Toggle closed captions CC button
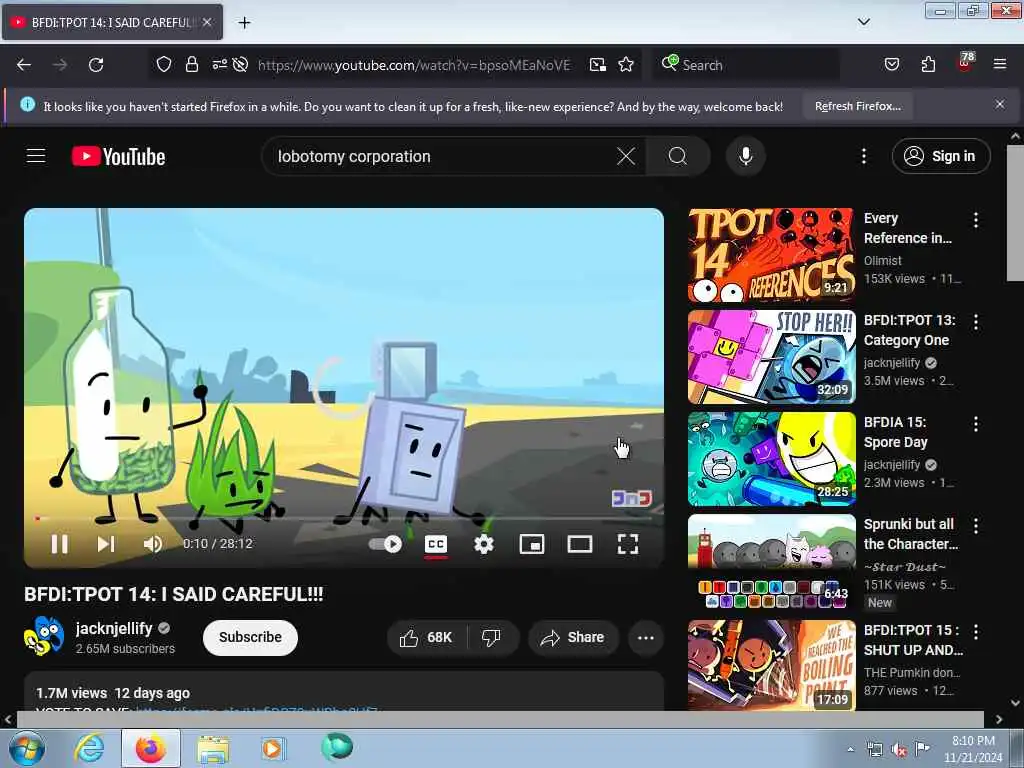 coord(436,544)
